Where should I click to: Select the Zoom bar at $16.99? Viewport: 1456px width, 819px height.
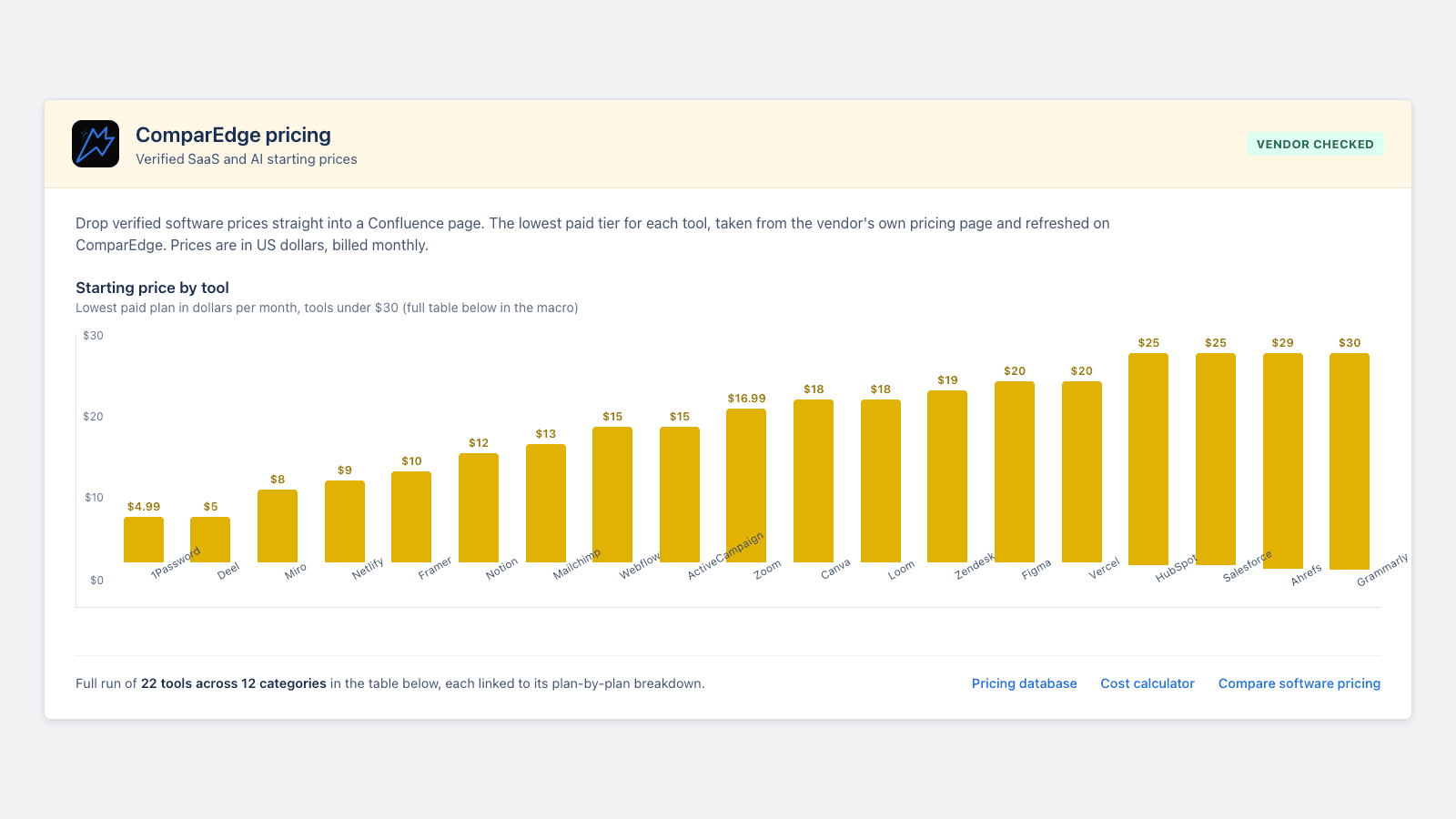pos(746,485)
